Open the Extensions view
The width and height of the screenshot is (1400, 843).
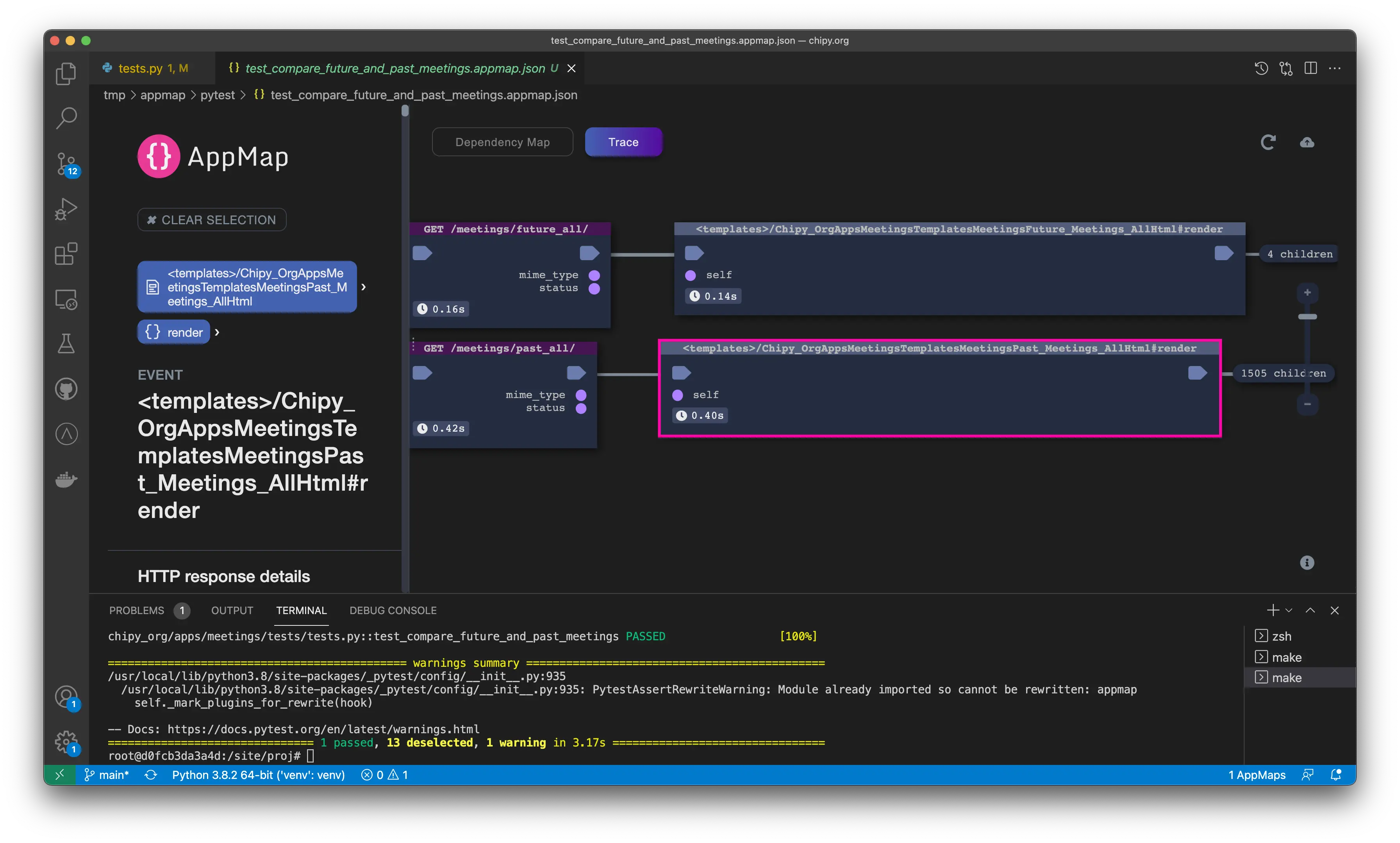66,254
